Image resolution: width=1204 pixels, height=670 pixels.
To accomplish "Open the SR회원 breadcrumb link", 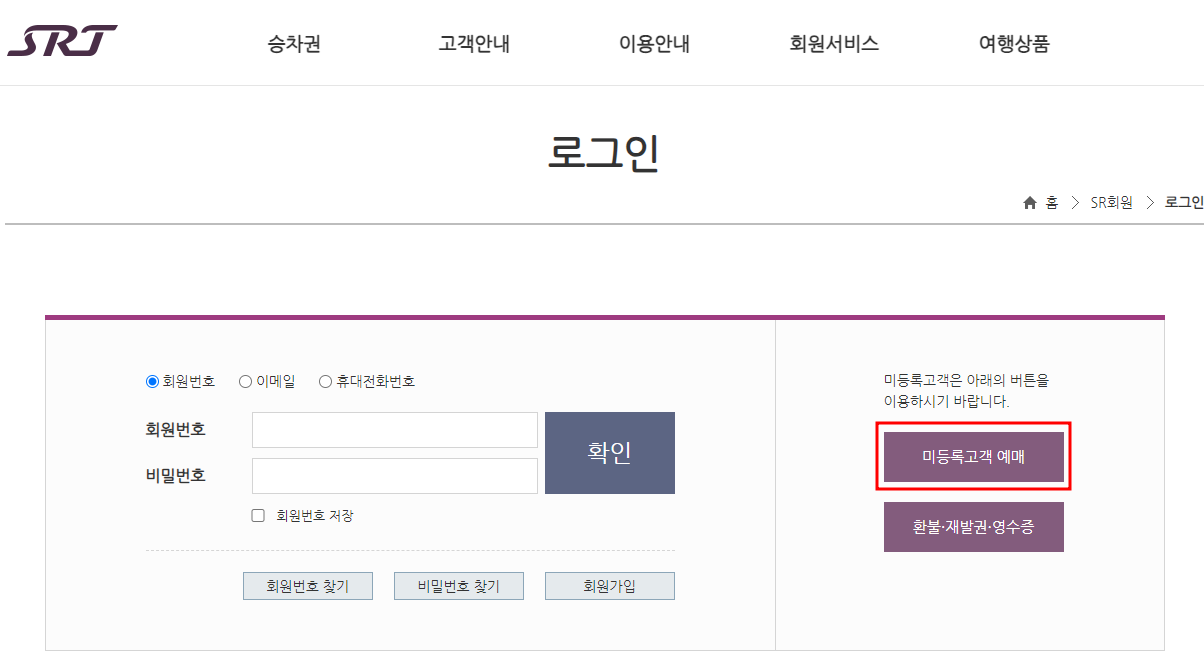I will tap(1112, 202).
